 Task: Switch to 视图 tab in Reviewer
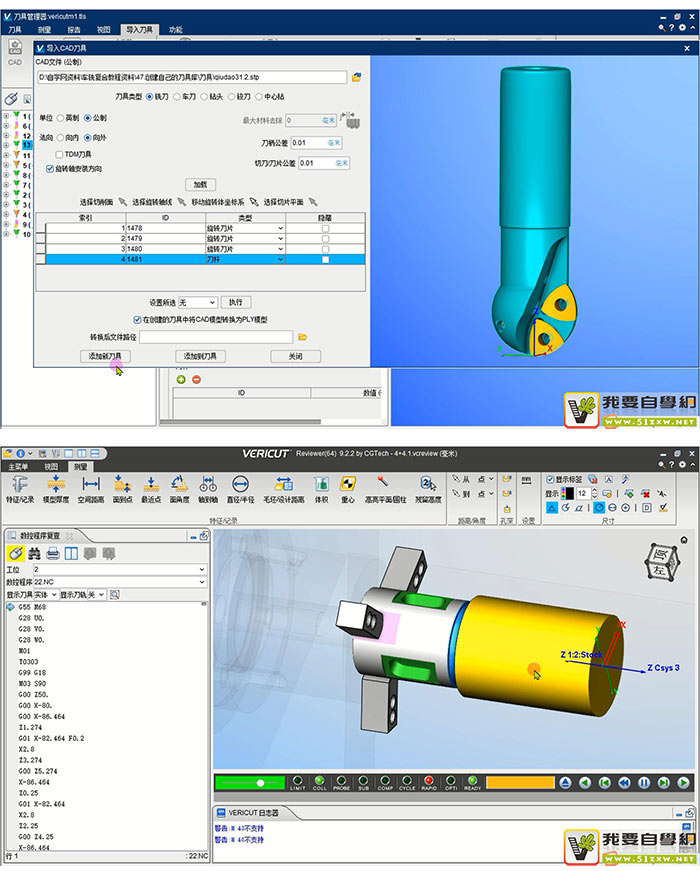(51, 467)
